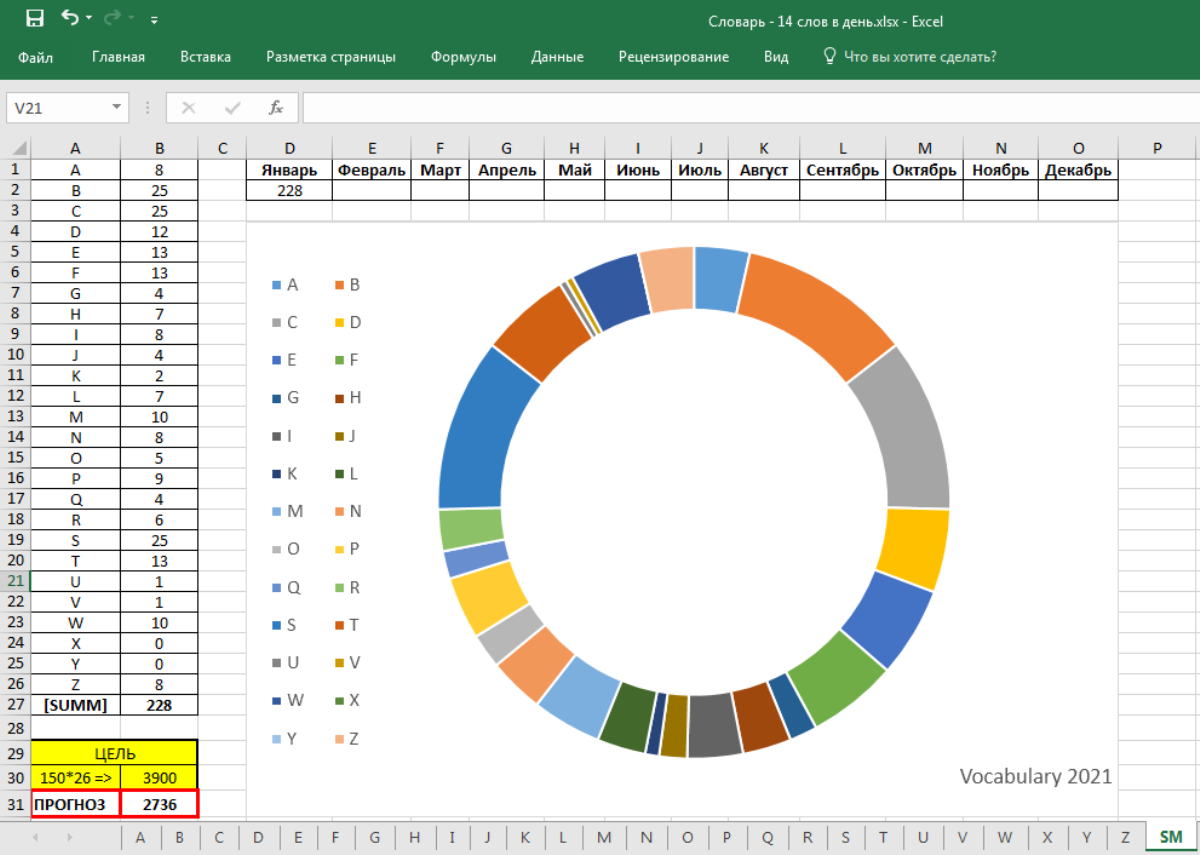Viewport: 1200px width, 855px height.
Task: Open Customize Quick Access Toolbar dropdown
Action: coord(153,19)
